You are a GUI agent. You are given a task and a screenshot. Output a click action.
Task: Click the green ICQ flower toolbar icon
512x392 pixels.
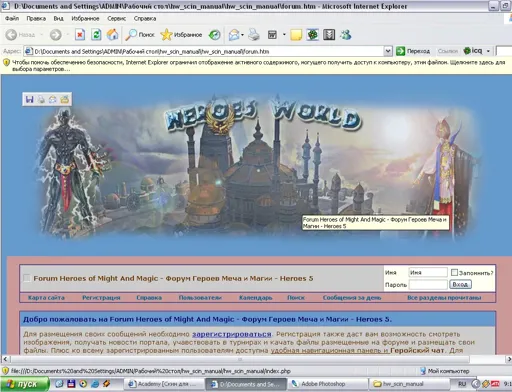[313, 35]
